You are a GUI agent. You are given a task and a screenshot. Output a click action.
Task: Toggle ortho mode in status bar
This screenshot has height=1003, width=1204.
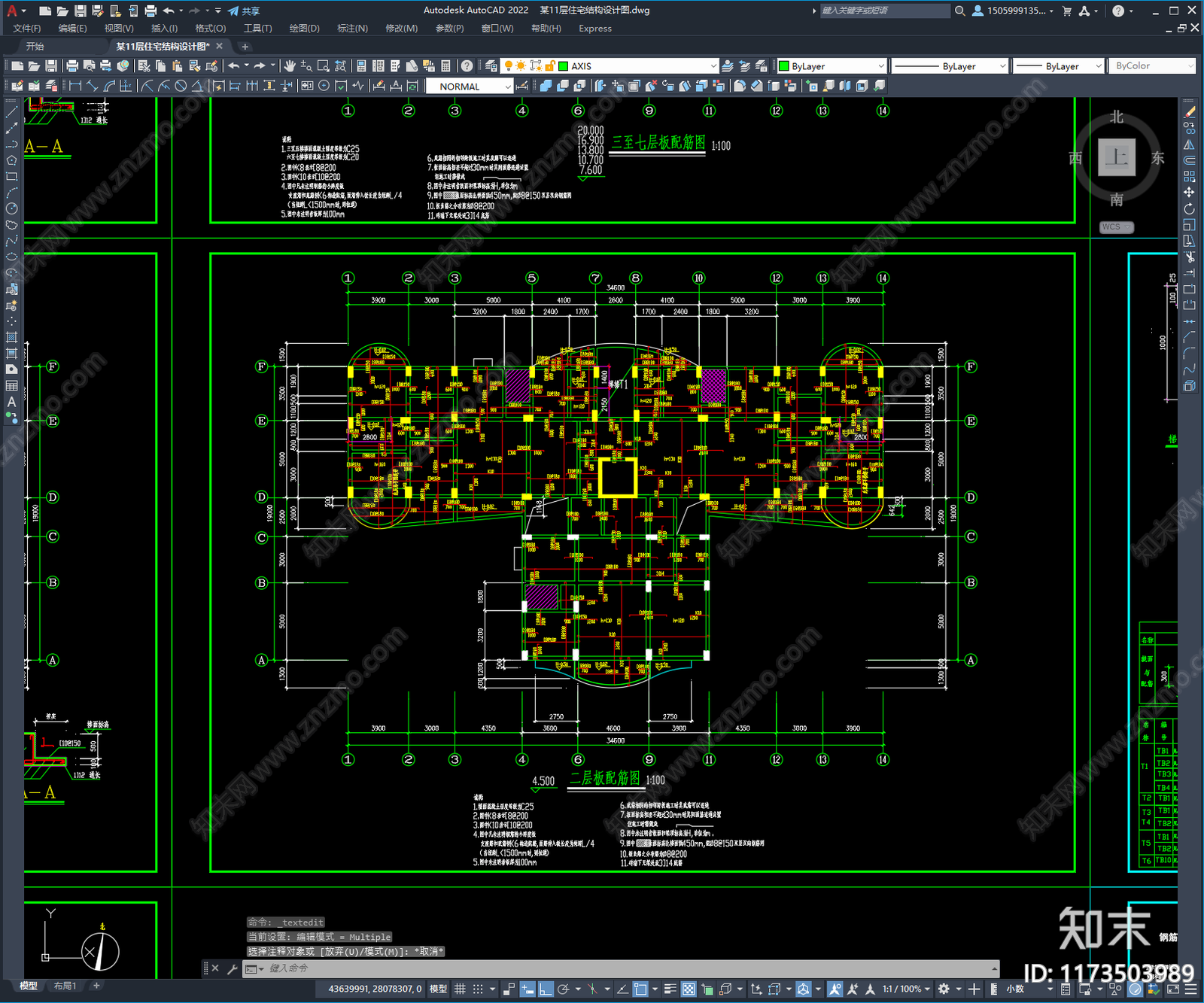tap(546, 989)
